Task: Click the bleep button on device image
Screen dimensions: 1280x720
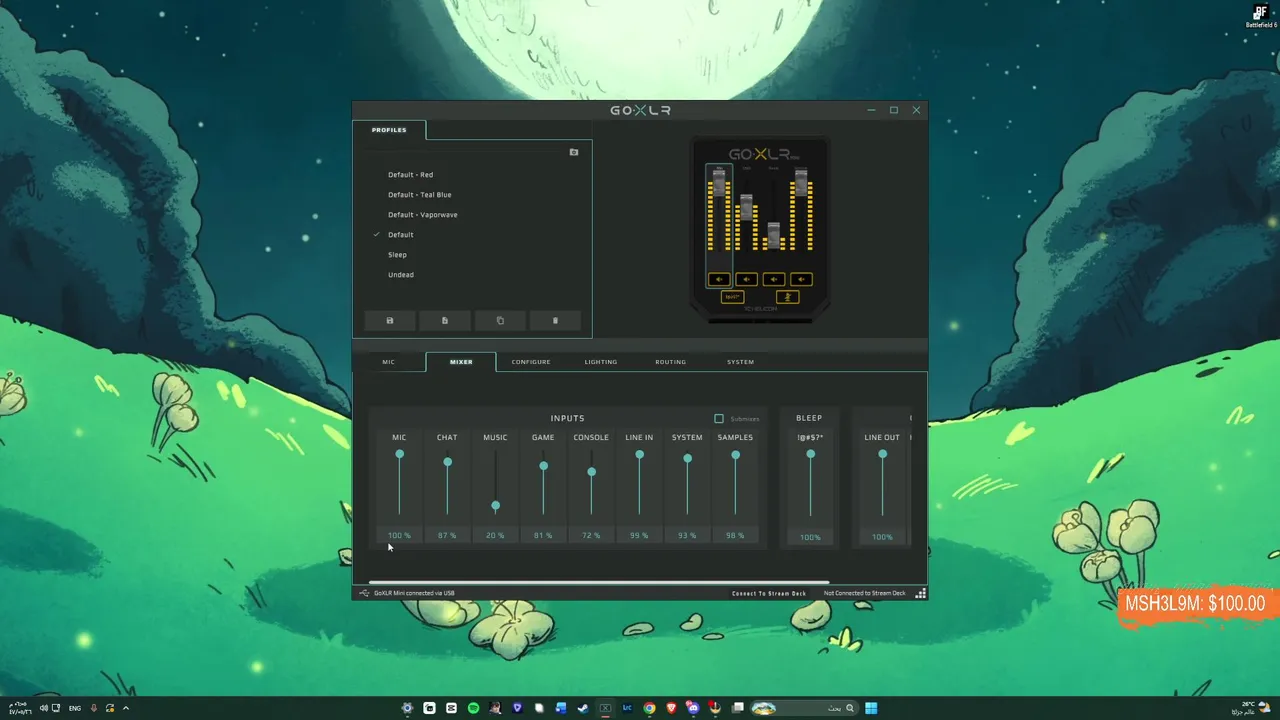Action: click(x=732, y=297)
